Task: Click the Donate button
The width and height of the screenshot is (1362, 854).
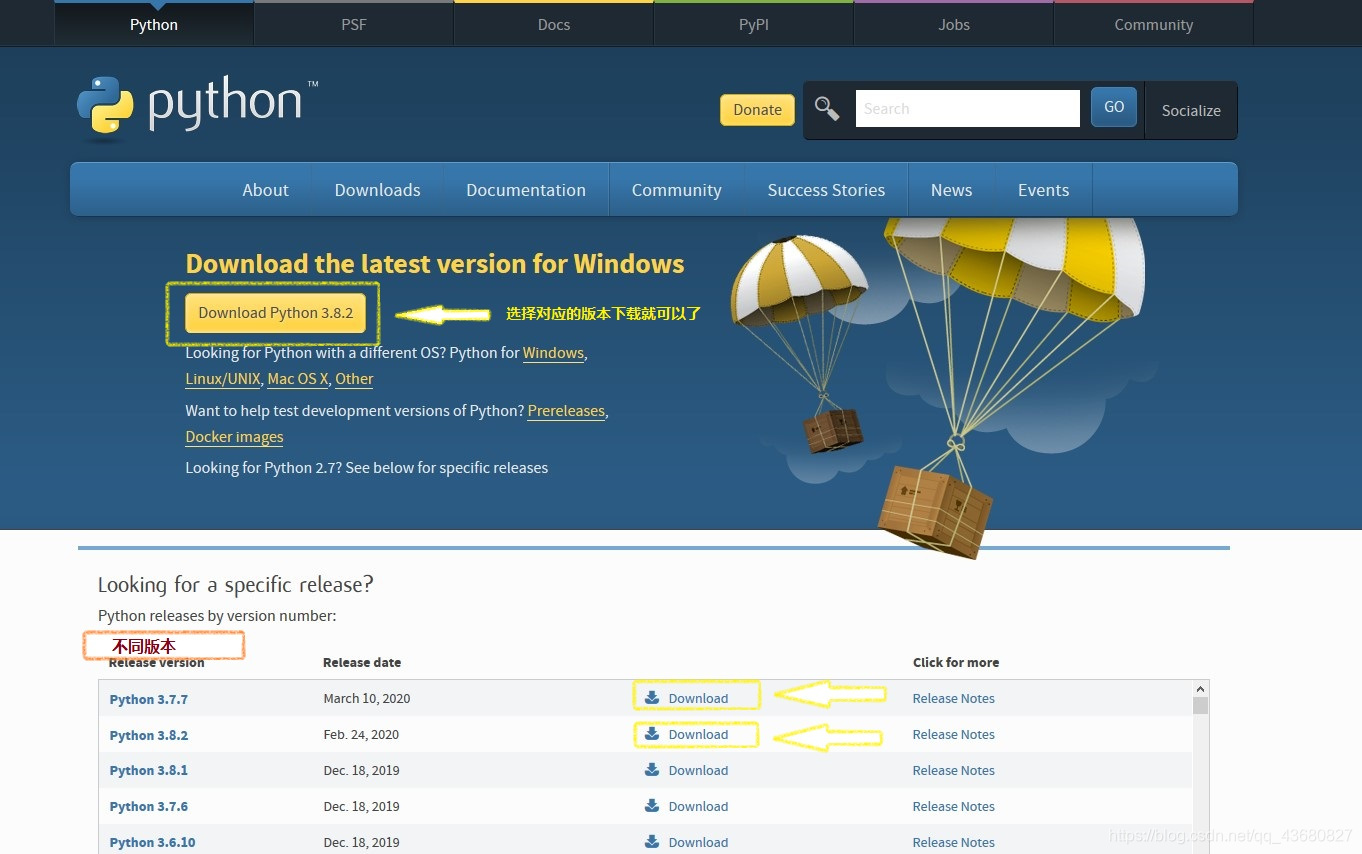Action: pyautogui.click(x=757, y=110)
